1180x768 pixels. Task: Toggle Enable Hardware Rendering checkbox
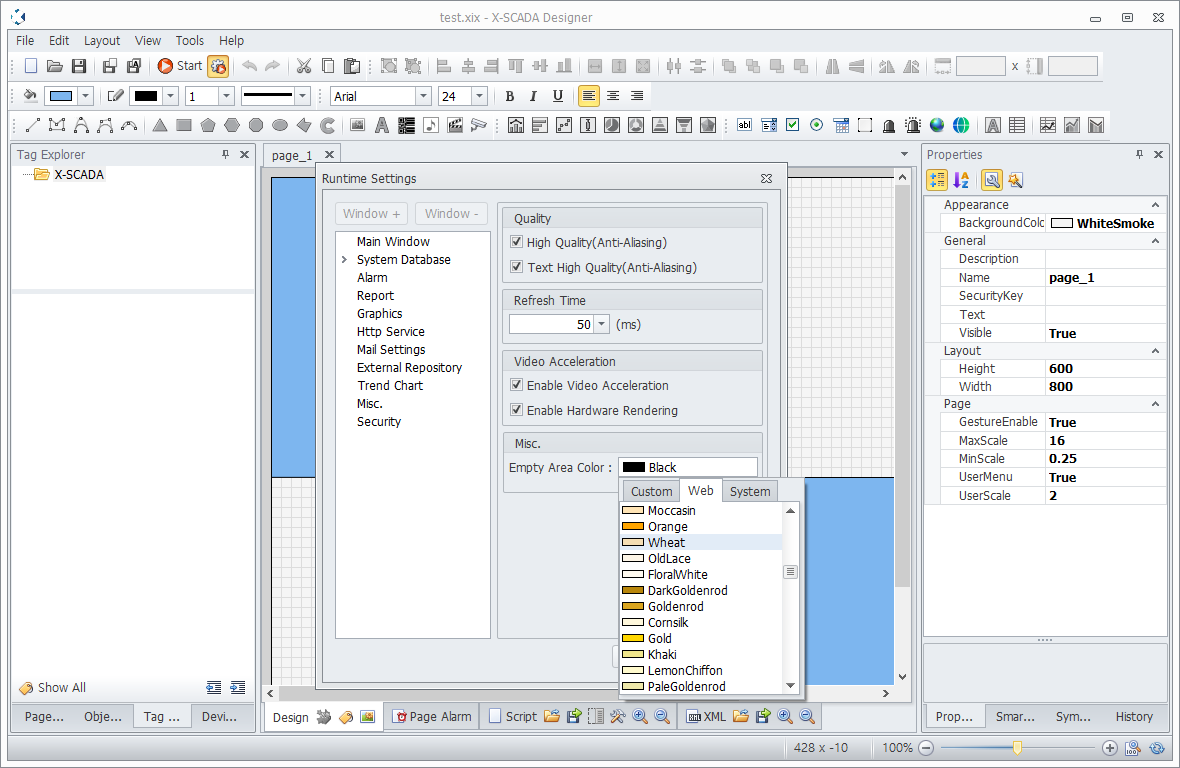(516, 410)
